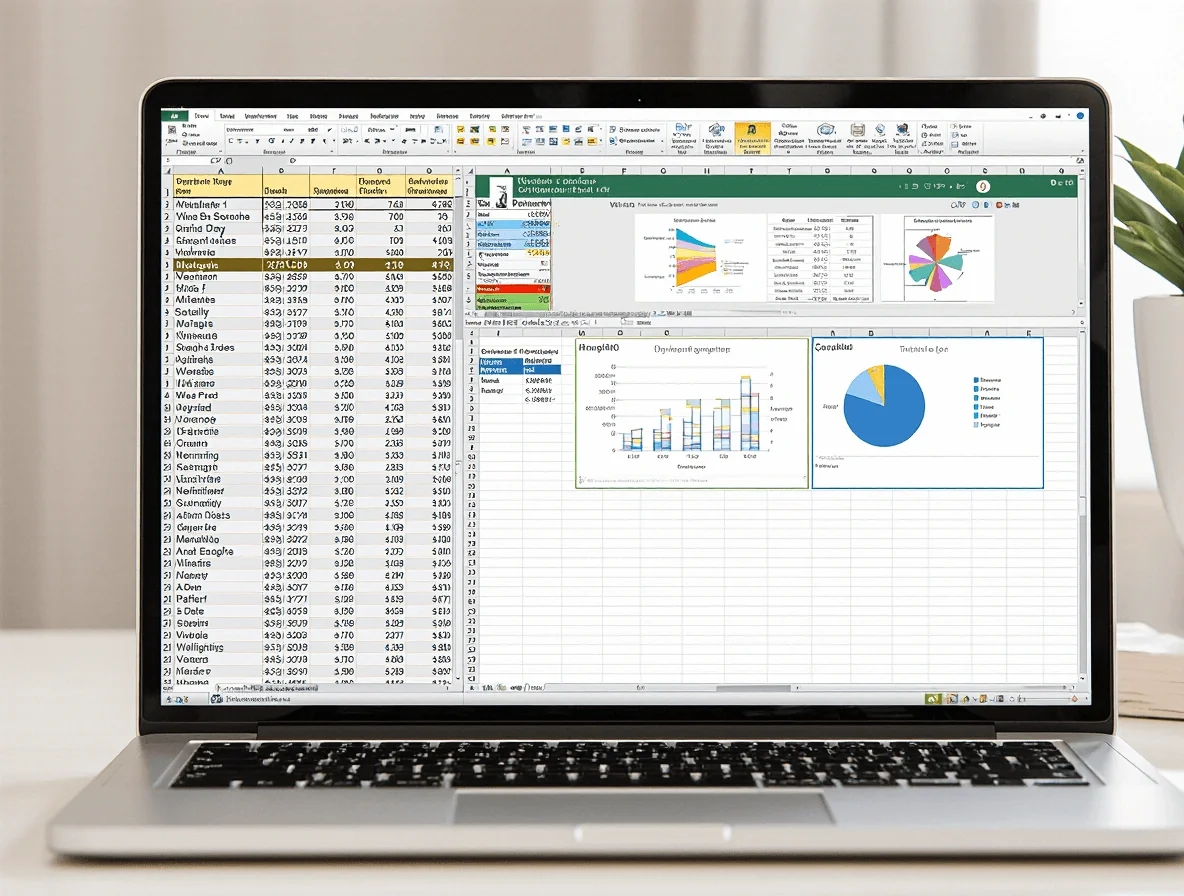Click the tallest bar in the column chart
The image size is (1184, 896).
(x=746, y=414)
